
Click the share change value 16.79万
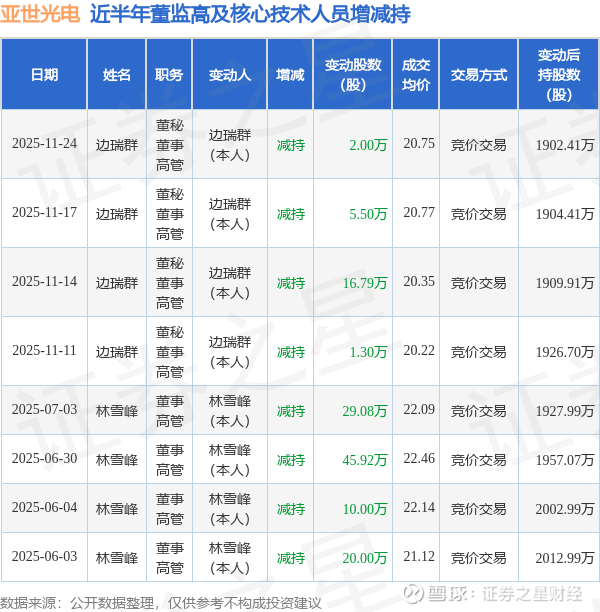click(x=365, y=283)
